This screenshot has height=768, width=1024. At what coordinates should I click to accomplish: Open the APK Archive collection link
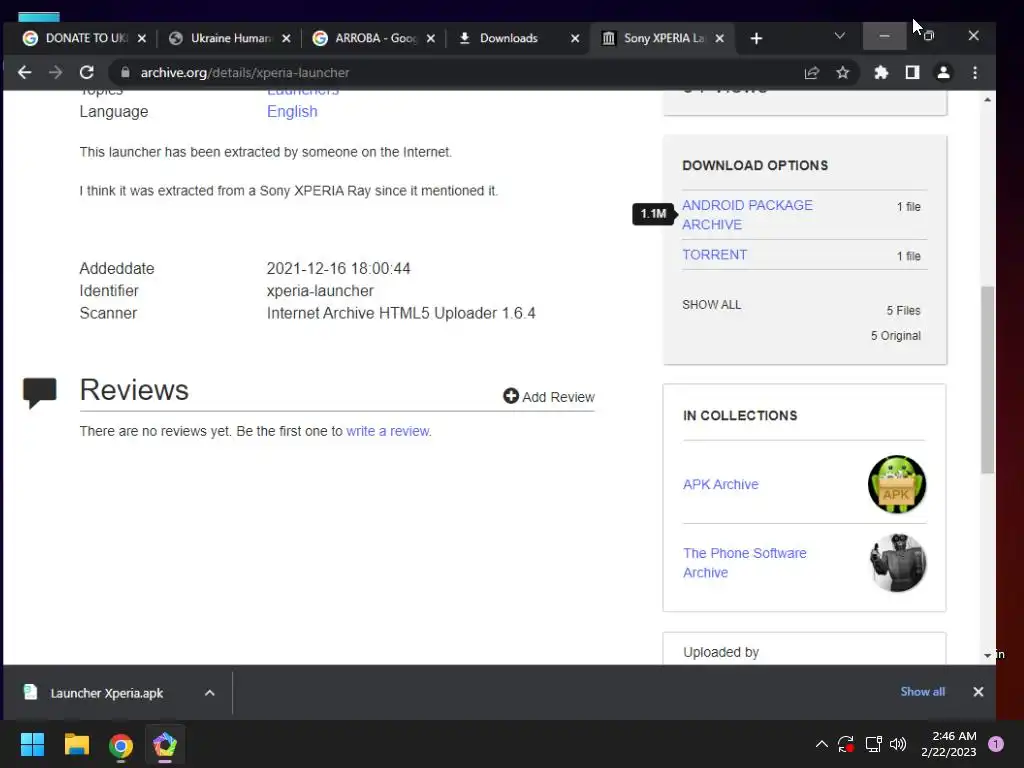tap(720, 485)
